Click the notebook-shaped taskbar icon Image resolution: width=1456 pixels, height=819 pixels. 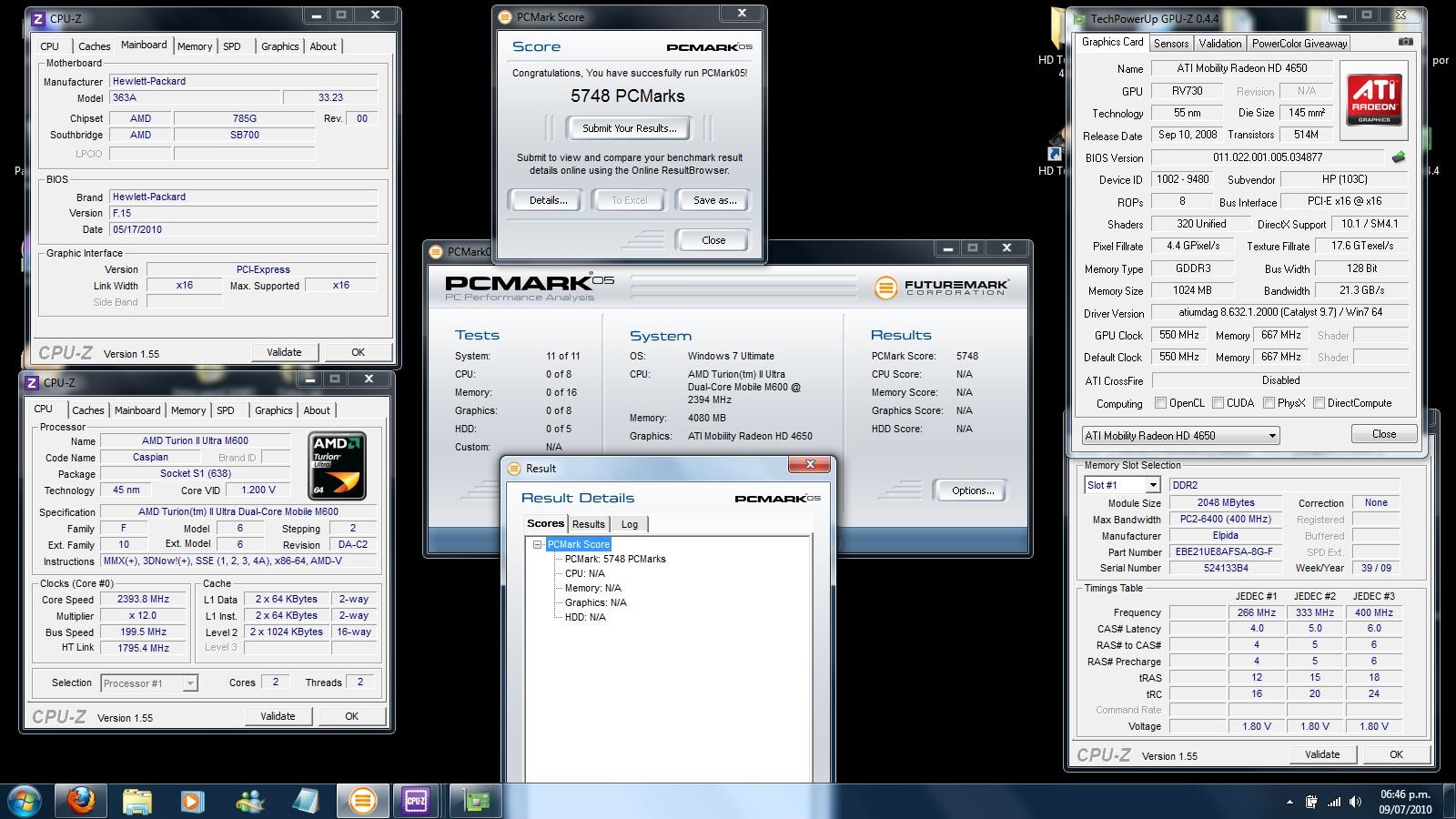[x=306, y=801]
